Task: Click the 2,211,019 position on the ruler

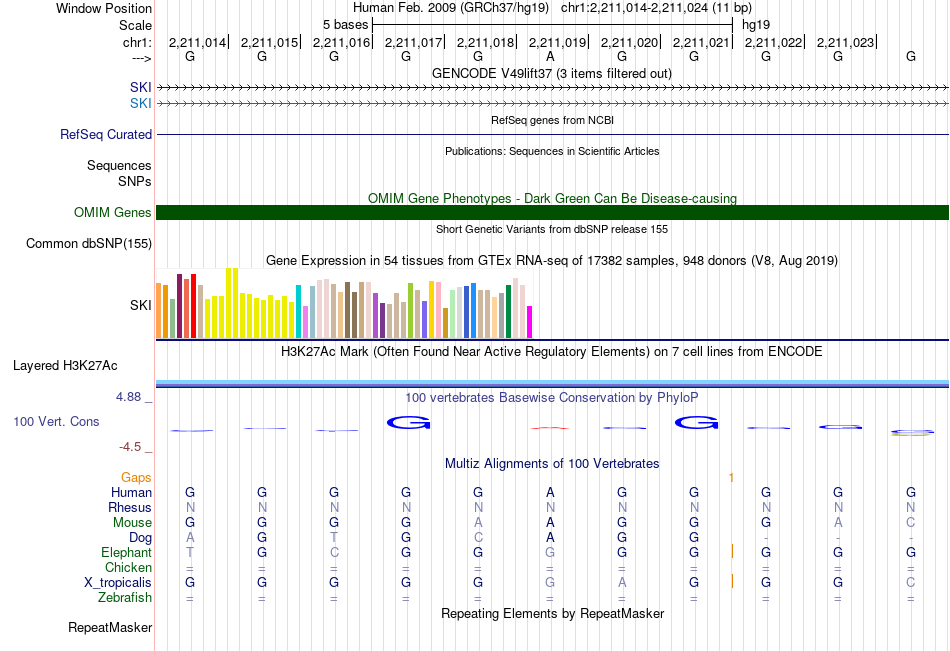Action: pyautogui.click(x=557, y=42)
